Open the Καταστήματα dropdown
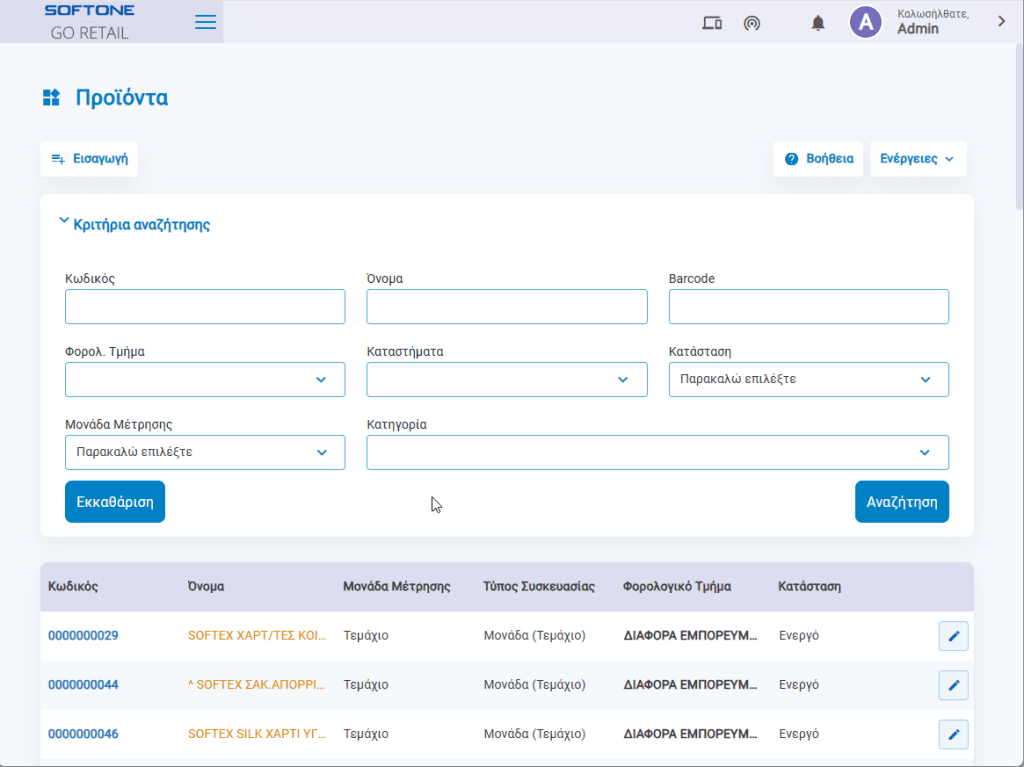This screenshot has width=1024, height=767. (x=507, y=380)
